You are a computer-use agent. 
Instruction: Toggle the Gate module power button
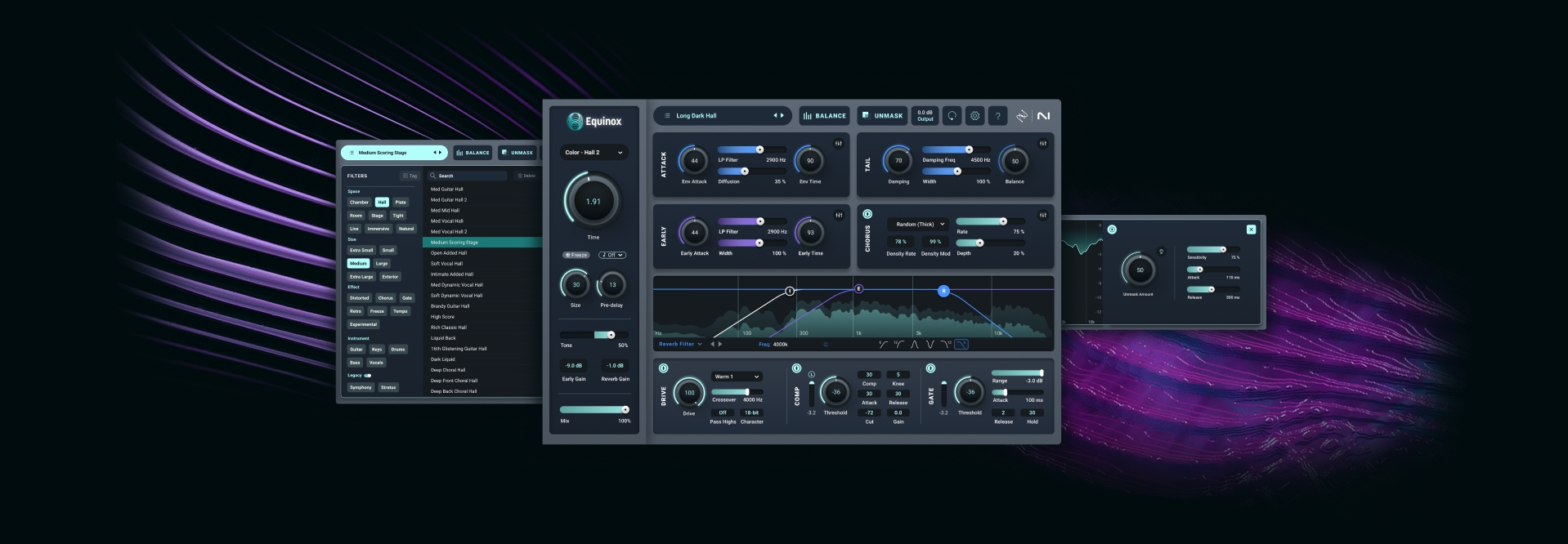[x=930, y=368]
